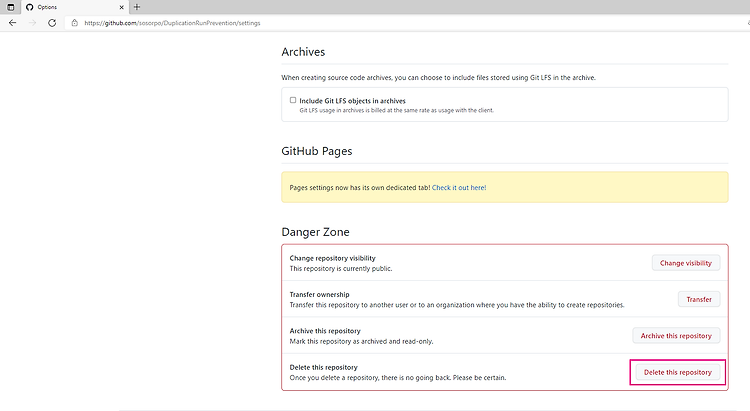Viewport: 750px width, 411px height.
Task: Enable Include Git LFS objects in archives
Action: 293,100
